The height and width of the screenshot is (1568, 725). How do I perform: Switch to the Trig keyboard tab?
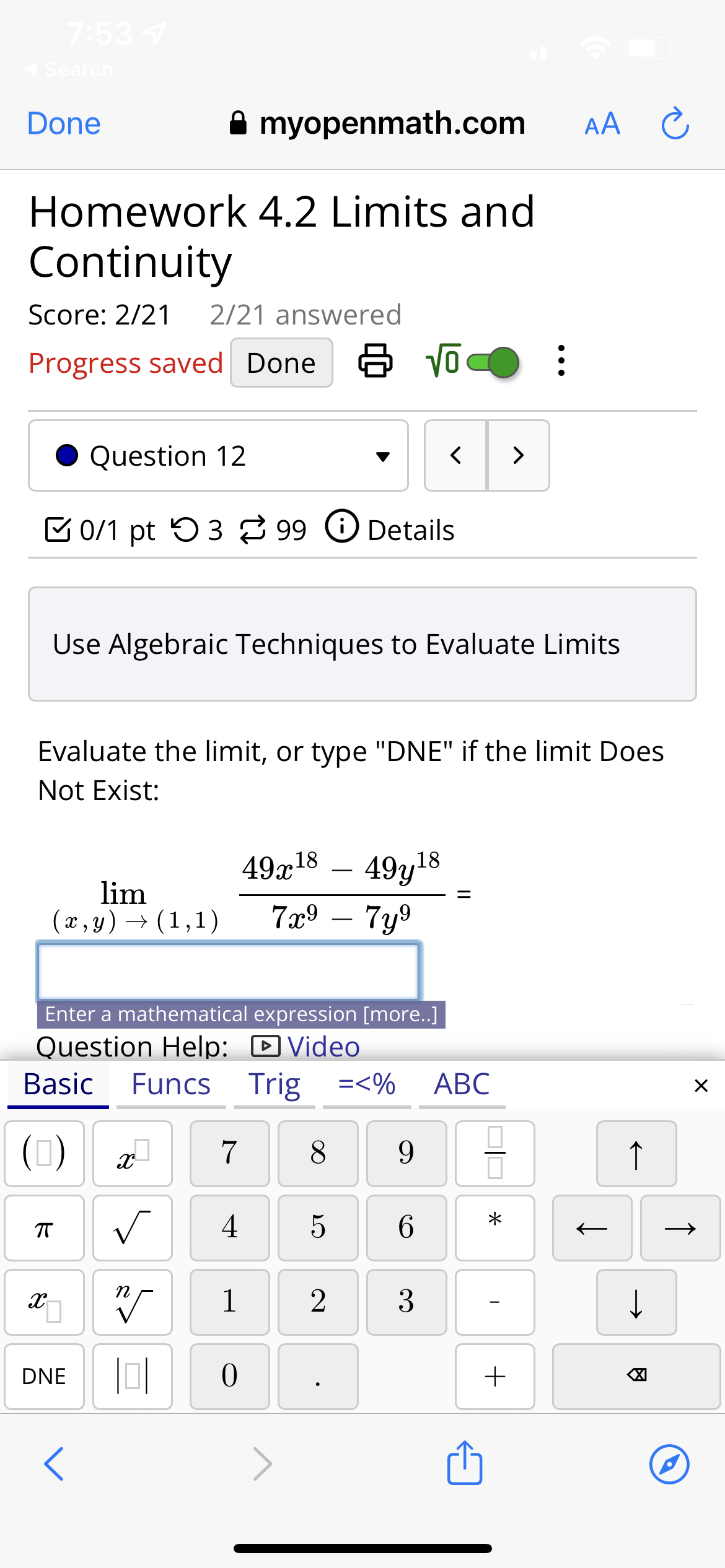click(273, 1084)
